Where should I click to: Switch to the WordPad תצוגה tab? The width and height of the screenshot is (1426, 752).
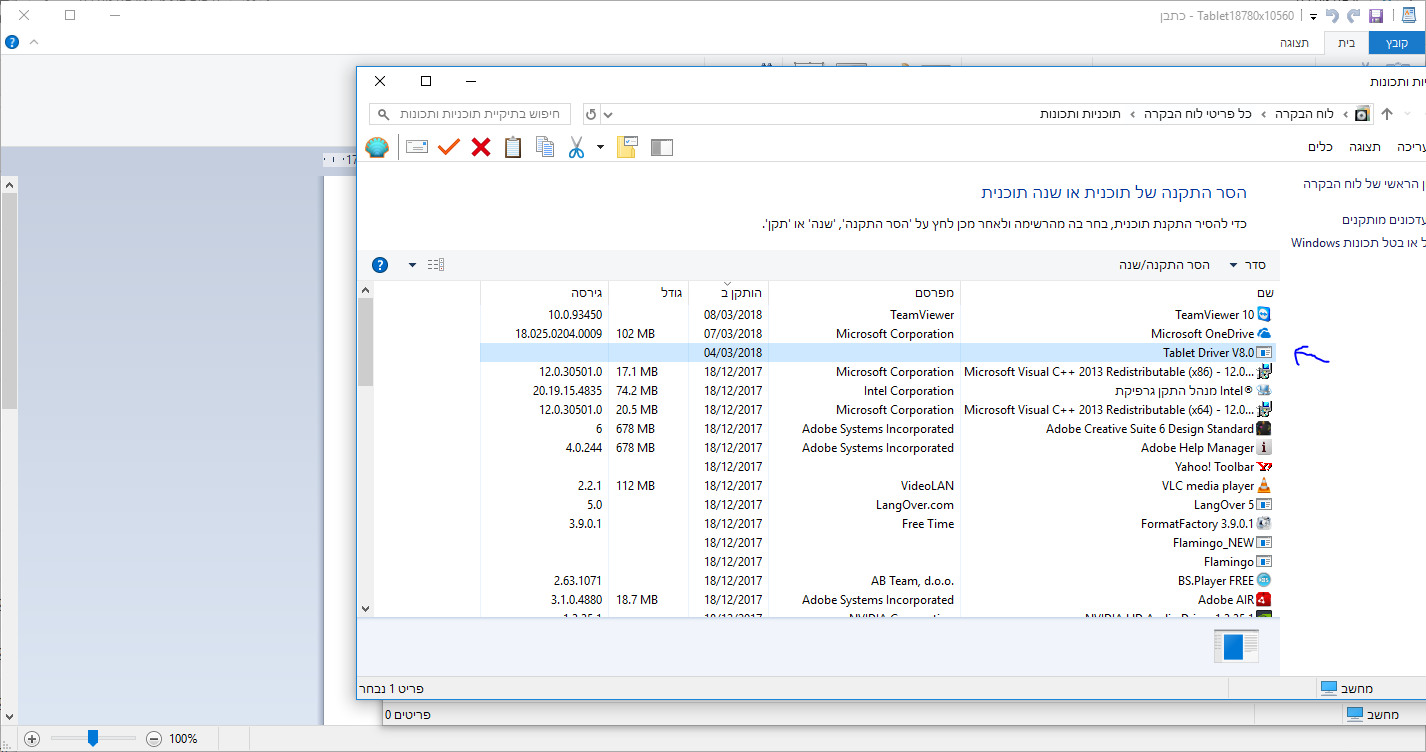(1297, 43)
